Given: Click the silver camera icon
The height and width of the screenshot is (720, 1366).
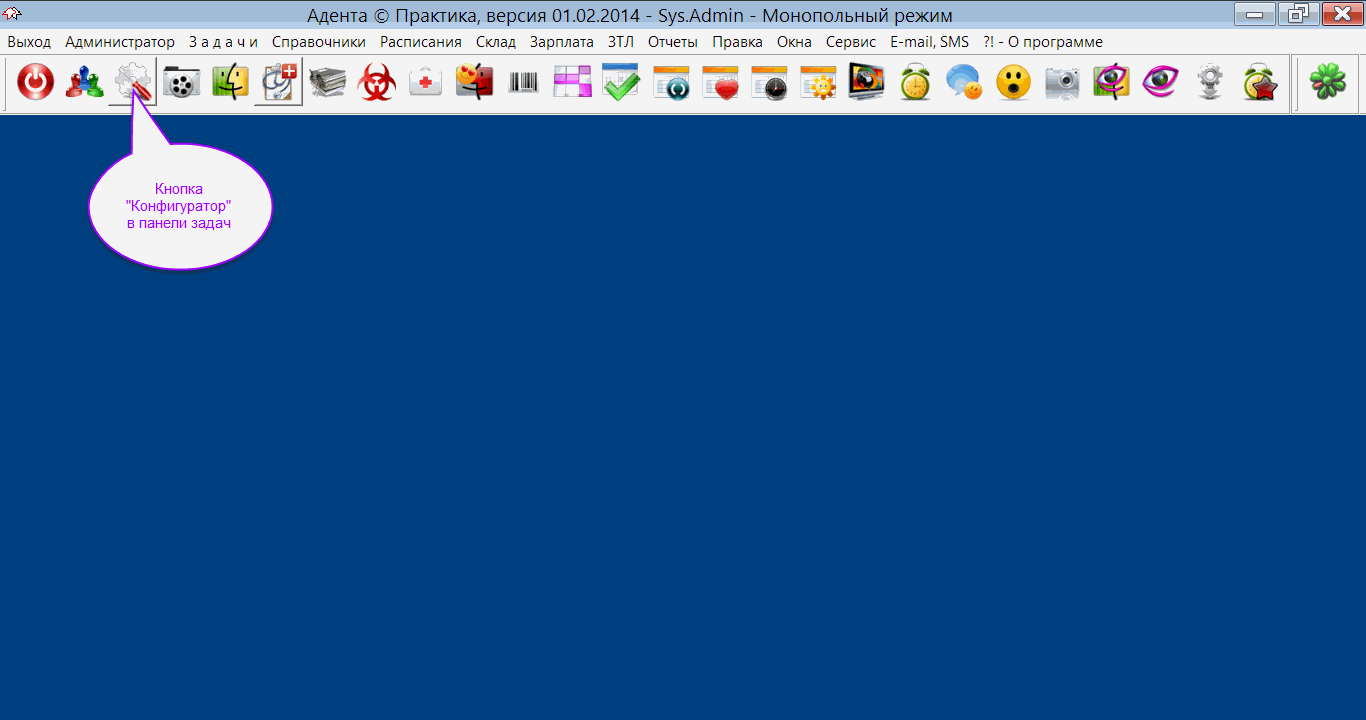Looking at the screenshot, I should point(1062,83).
